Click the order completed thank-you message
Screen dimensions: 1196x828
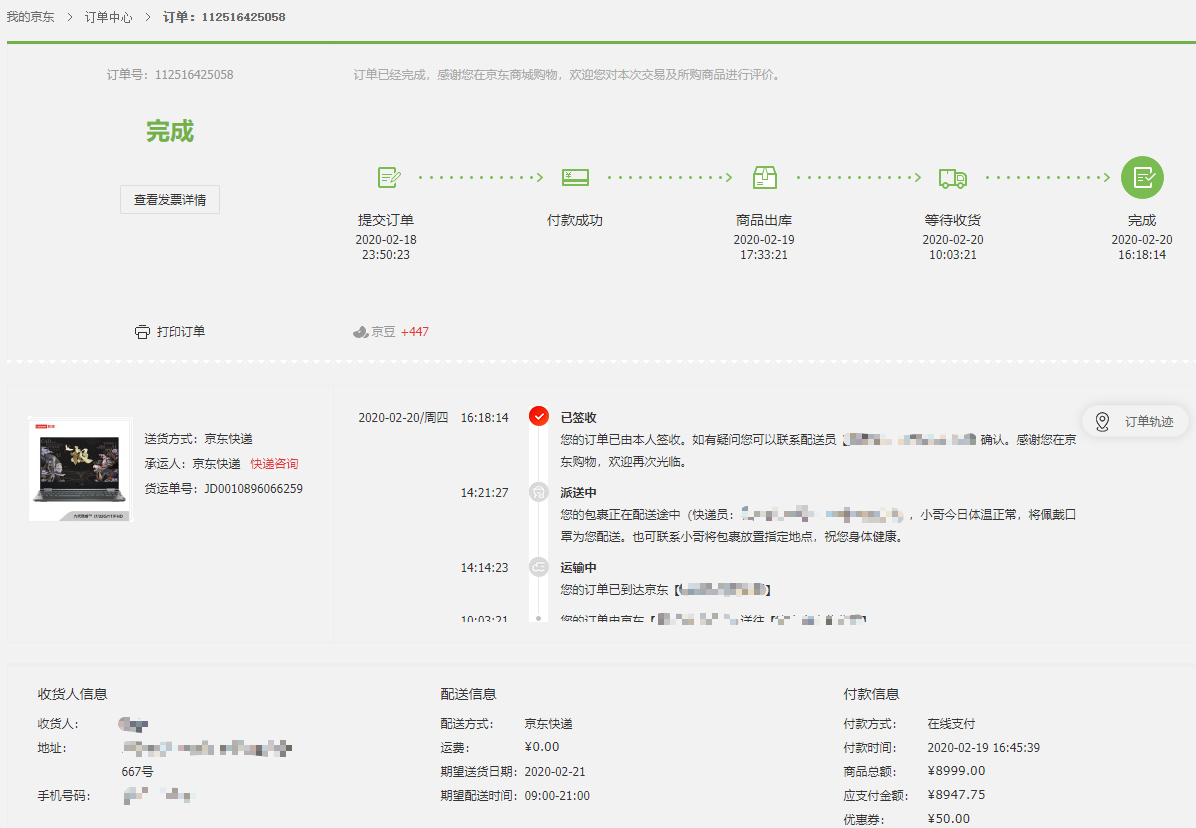[x=567, y=75]
